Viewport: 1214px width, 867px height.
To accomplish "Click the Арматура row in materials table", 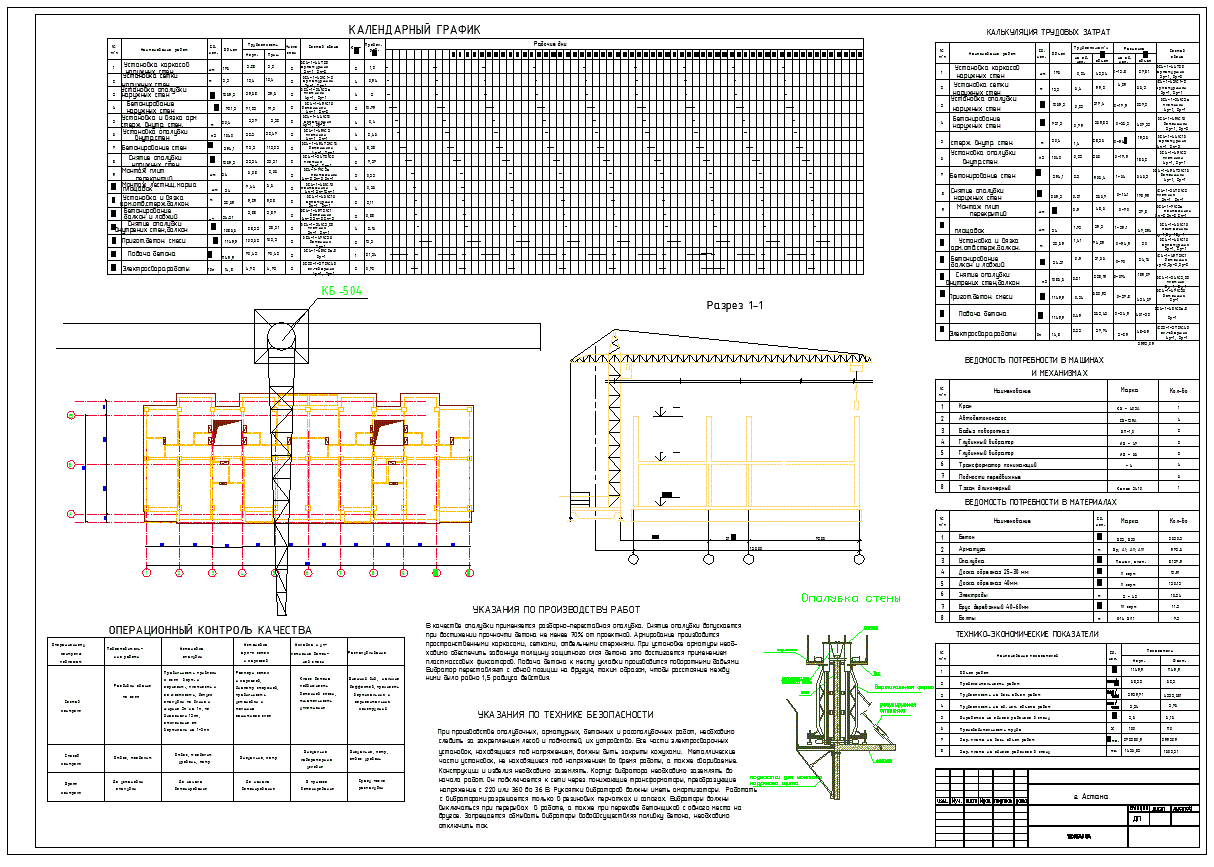I will coord(1040,549).
